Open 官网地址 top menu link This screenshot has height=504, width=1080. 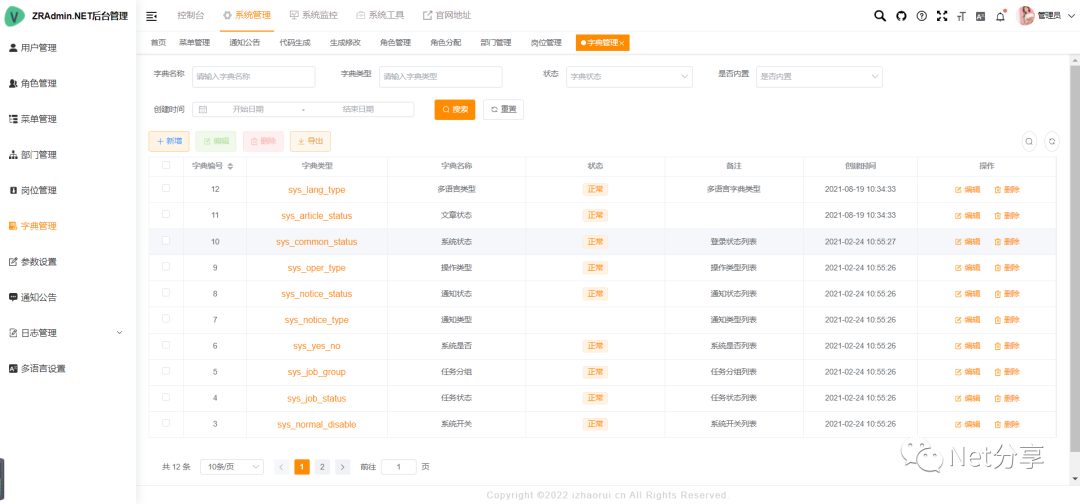(447, 15)
